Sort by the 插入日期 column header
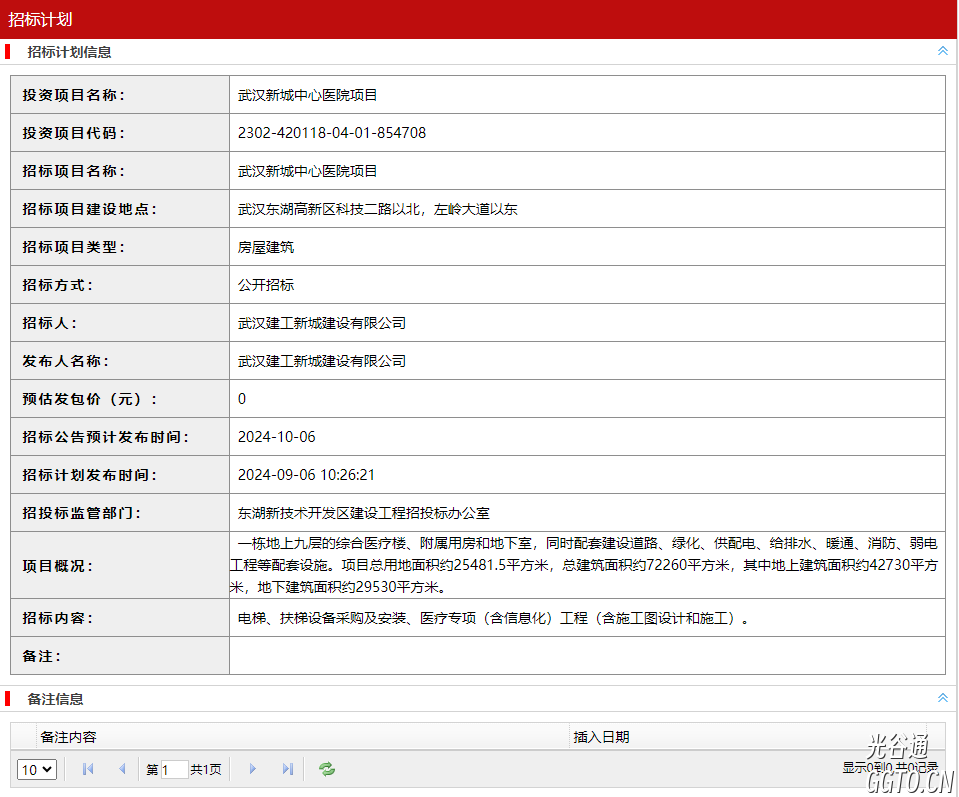The image size is (959, 797). pos(601,737)
